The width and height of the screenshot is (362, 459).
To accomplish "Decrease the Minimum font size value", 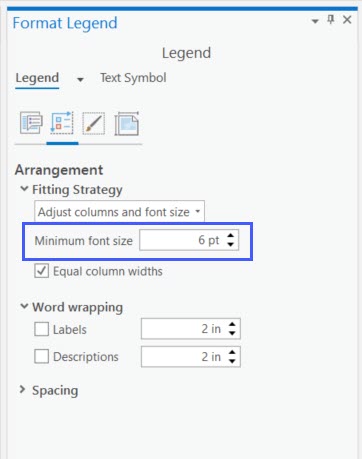I will [x=231, y=245].
